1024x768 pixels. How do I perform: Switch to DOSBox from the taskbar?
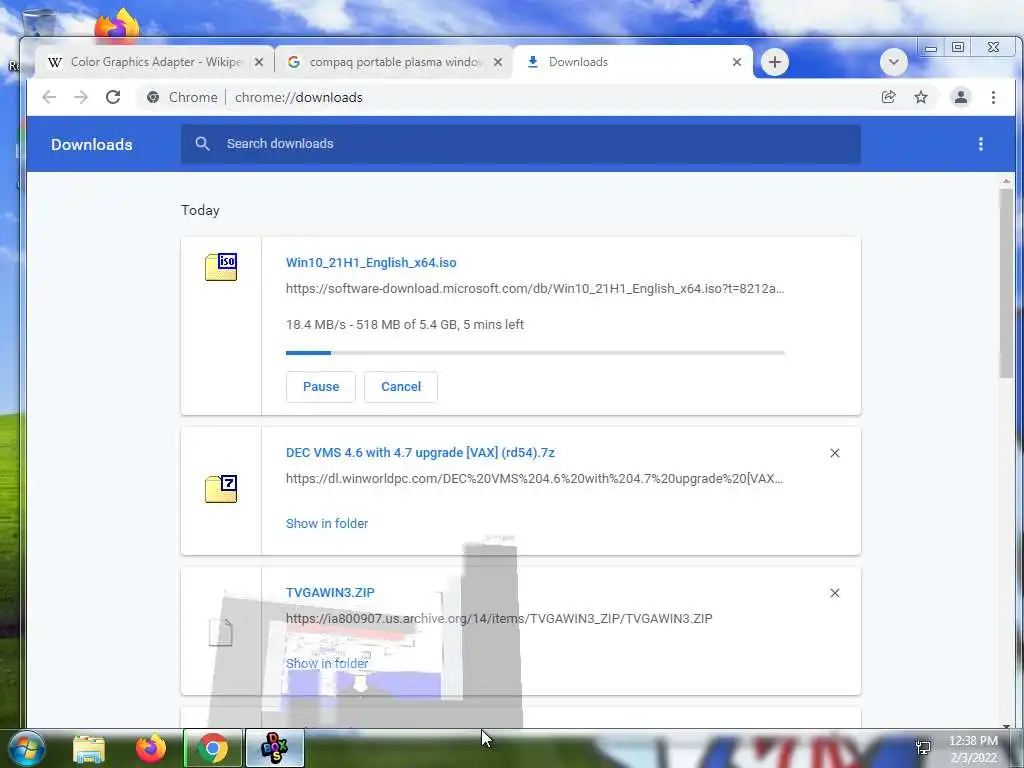(274, 748)
